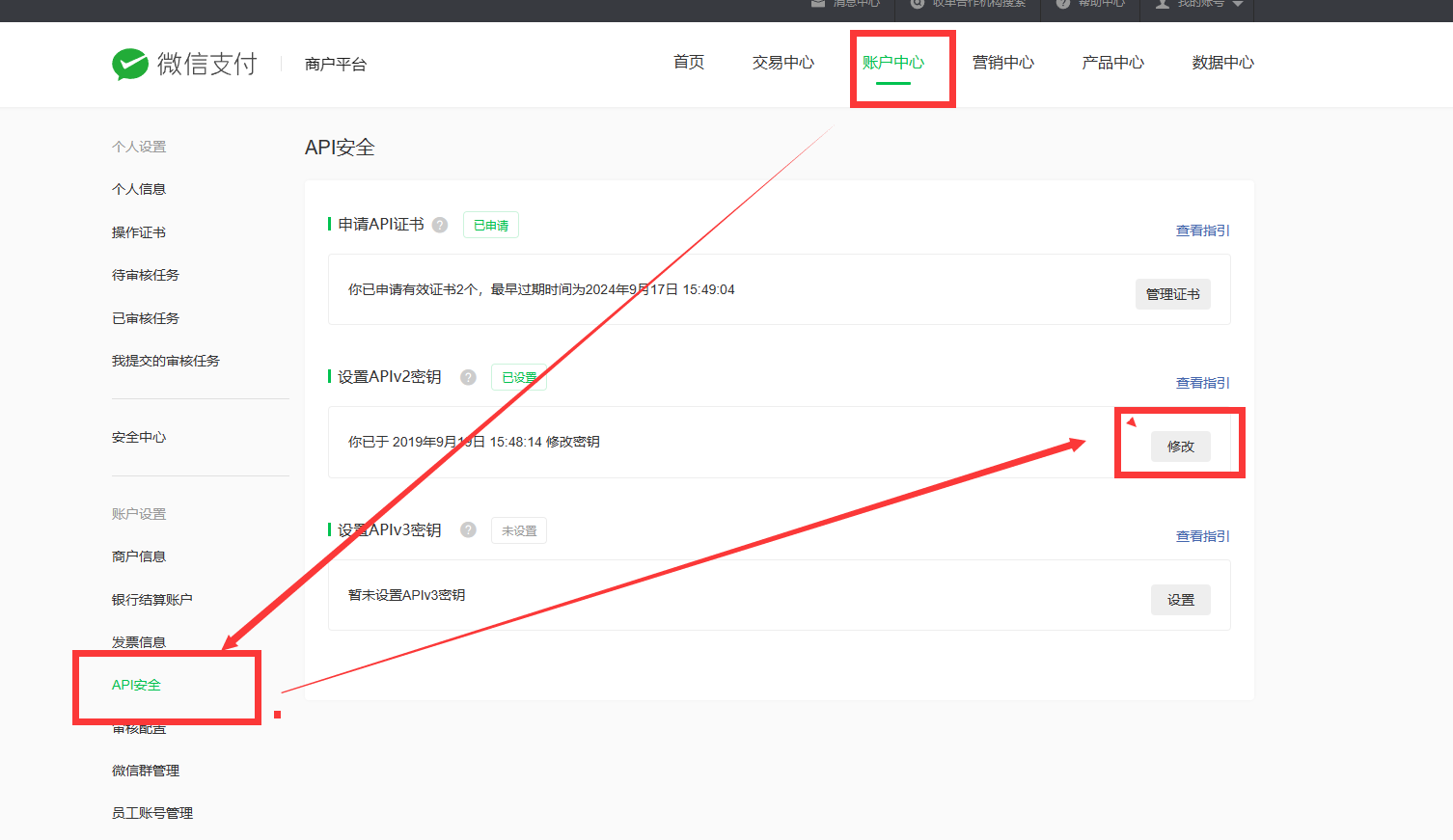Open help tooltip beside 设置APIv2密钥
This screenshot has width=1453, height=840.
(x=468, y=377)
